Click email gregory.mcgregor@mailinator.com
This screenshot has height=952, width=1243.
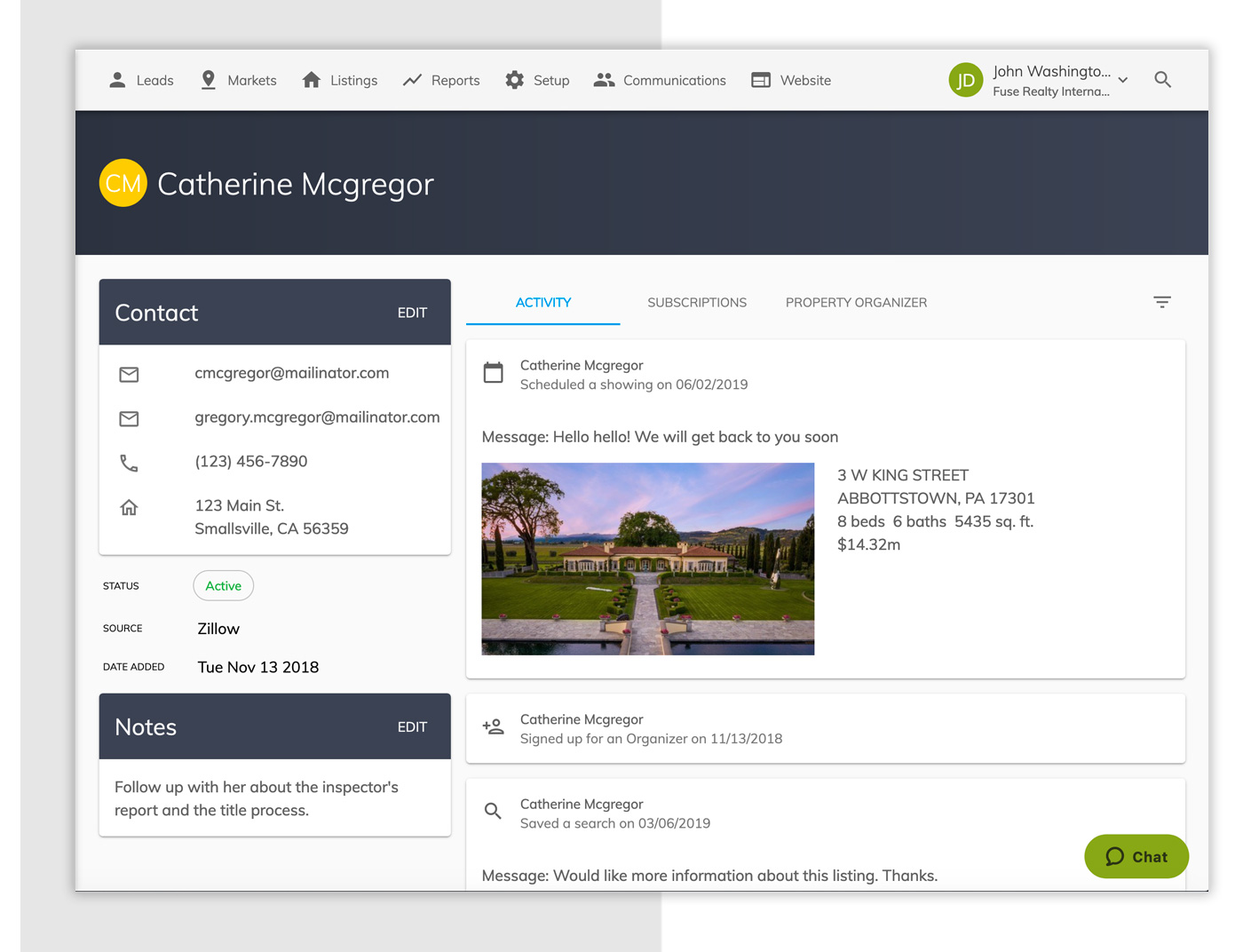tap(317, 417)
